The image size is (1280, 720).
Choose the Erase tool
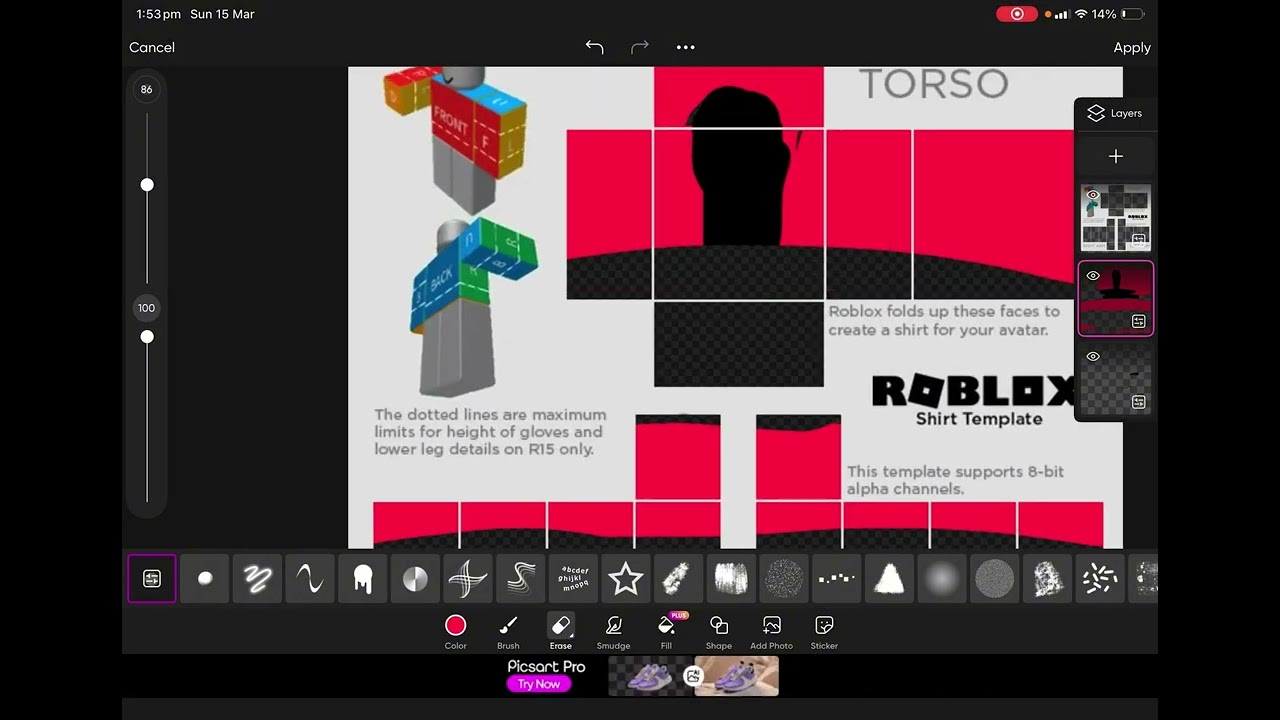click(561, 632)
